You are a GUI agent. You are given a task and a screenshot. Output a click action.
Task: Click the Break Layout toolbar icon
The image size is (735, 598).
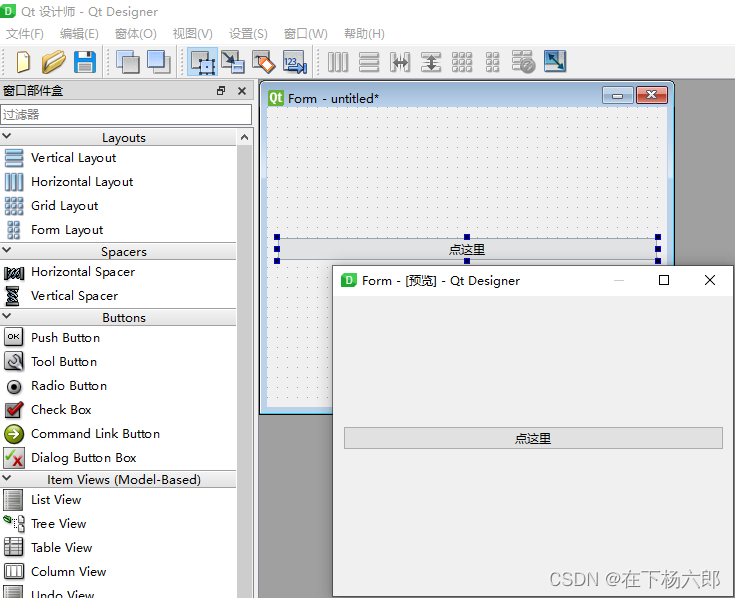pyautogui.click(x=523, y=62)
